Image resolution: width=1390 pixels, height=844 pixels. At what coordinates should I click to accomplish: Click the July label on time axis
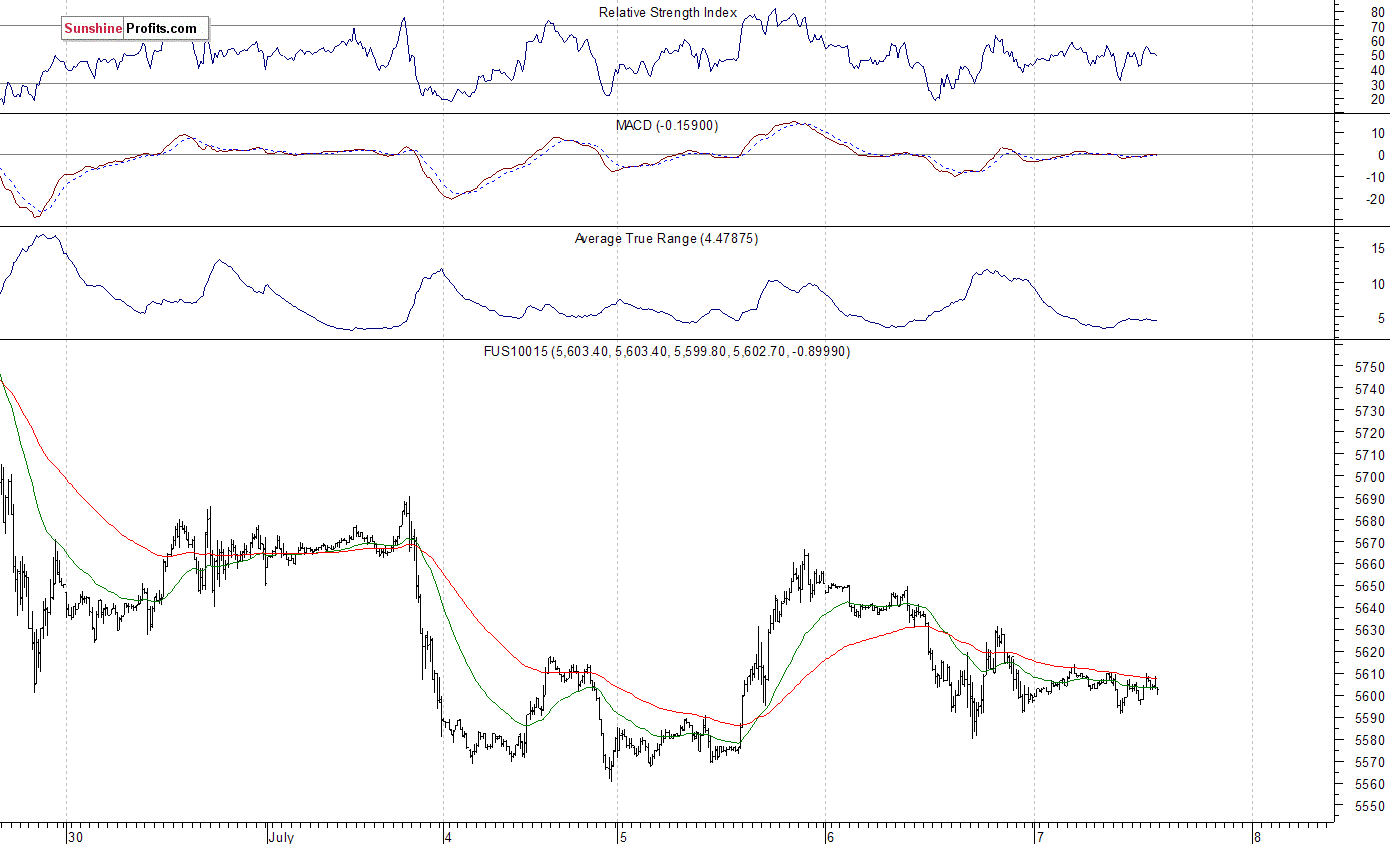[282, 837]
